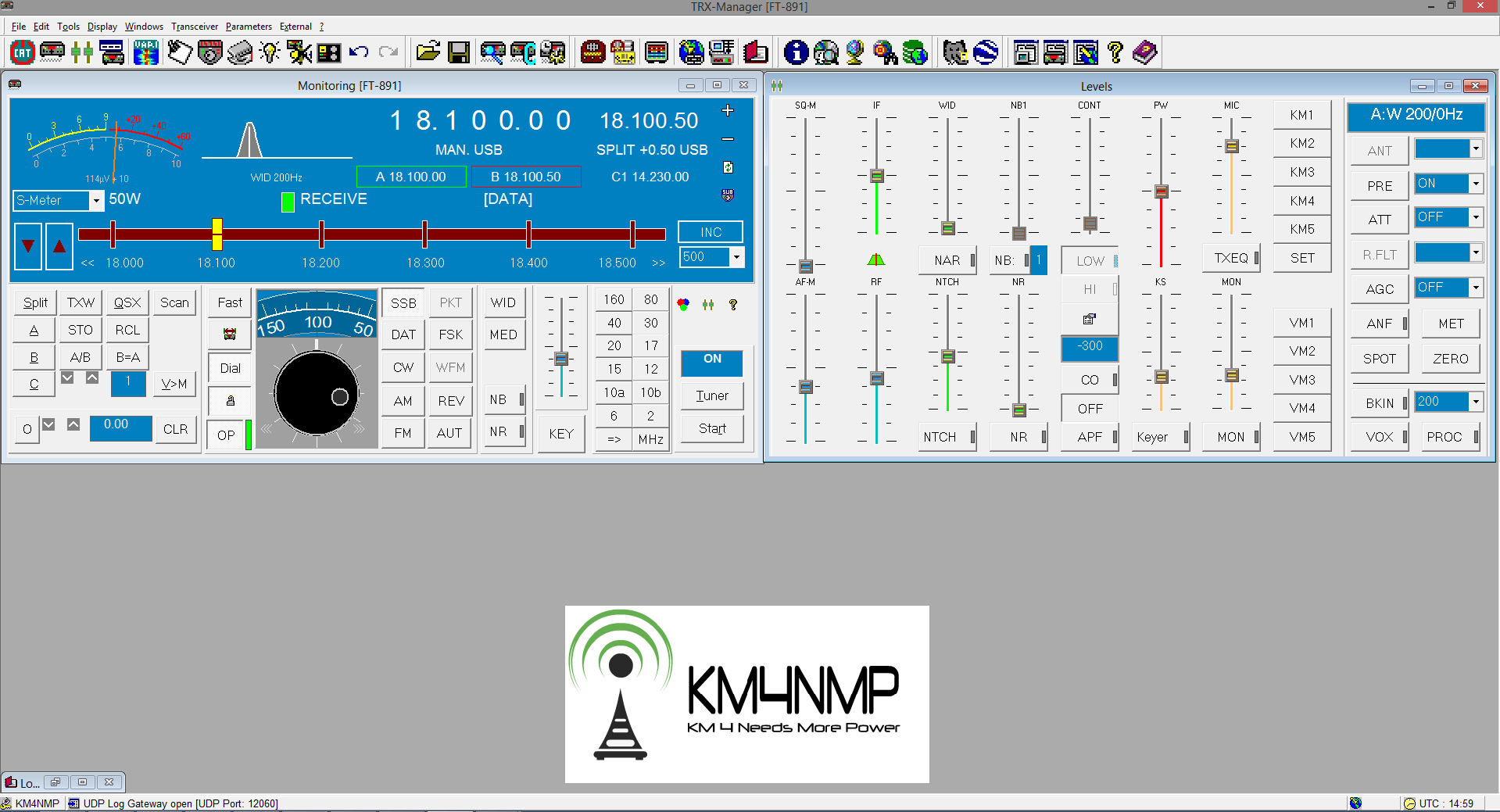Viewport: 1500px width, 812px height.
Task: Click the yellow question mark help icon
Action: coord(1115,53)
